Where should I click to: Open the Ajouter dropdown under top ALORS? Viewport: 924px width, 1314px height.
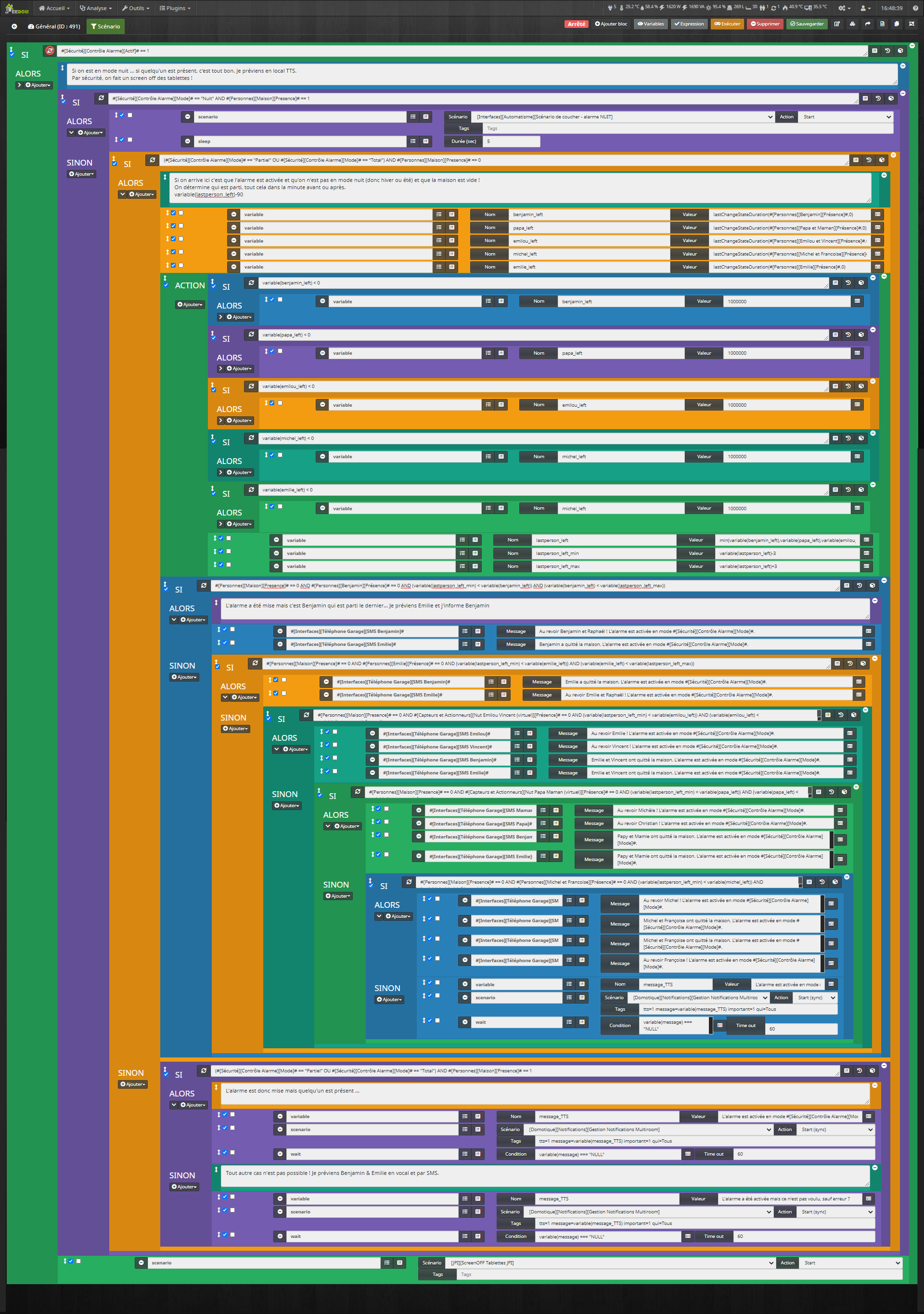click(x=38, y=85)
